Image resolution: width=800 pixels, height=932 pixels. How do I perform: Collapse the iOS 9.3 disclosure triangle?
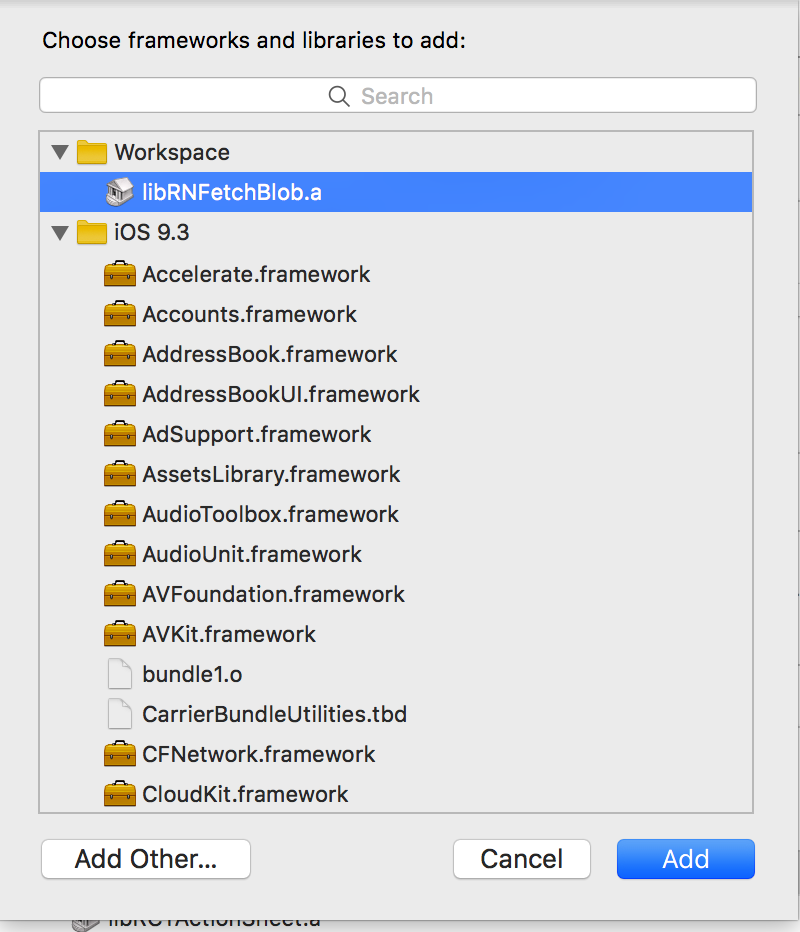60,232
